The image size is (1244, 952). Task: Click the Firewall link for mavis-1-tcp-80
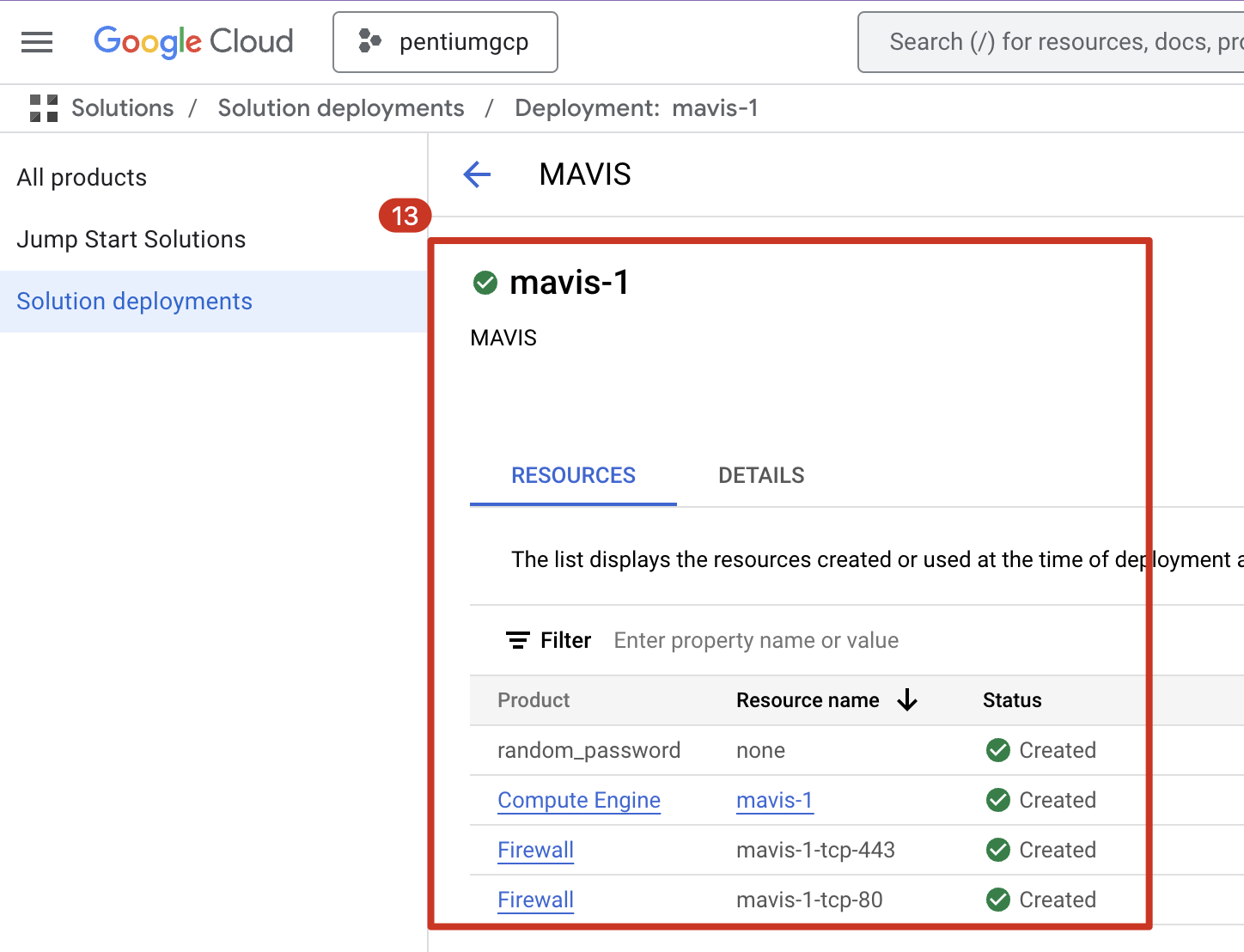coord(535,900)
